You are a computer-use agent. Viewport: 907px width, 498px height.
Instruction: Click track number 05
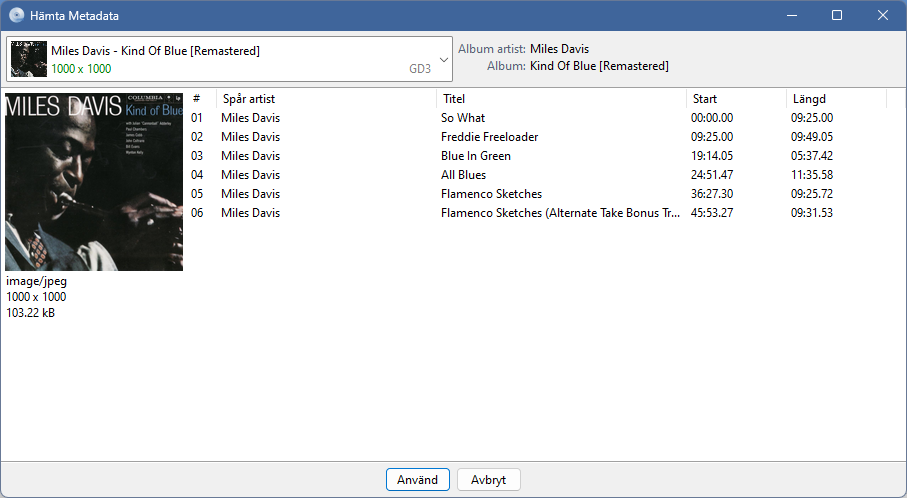[x=197, y=194]
